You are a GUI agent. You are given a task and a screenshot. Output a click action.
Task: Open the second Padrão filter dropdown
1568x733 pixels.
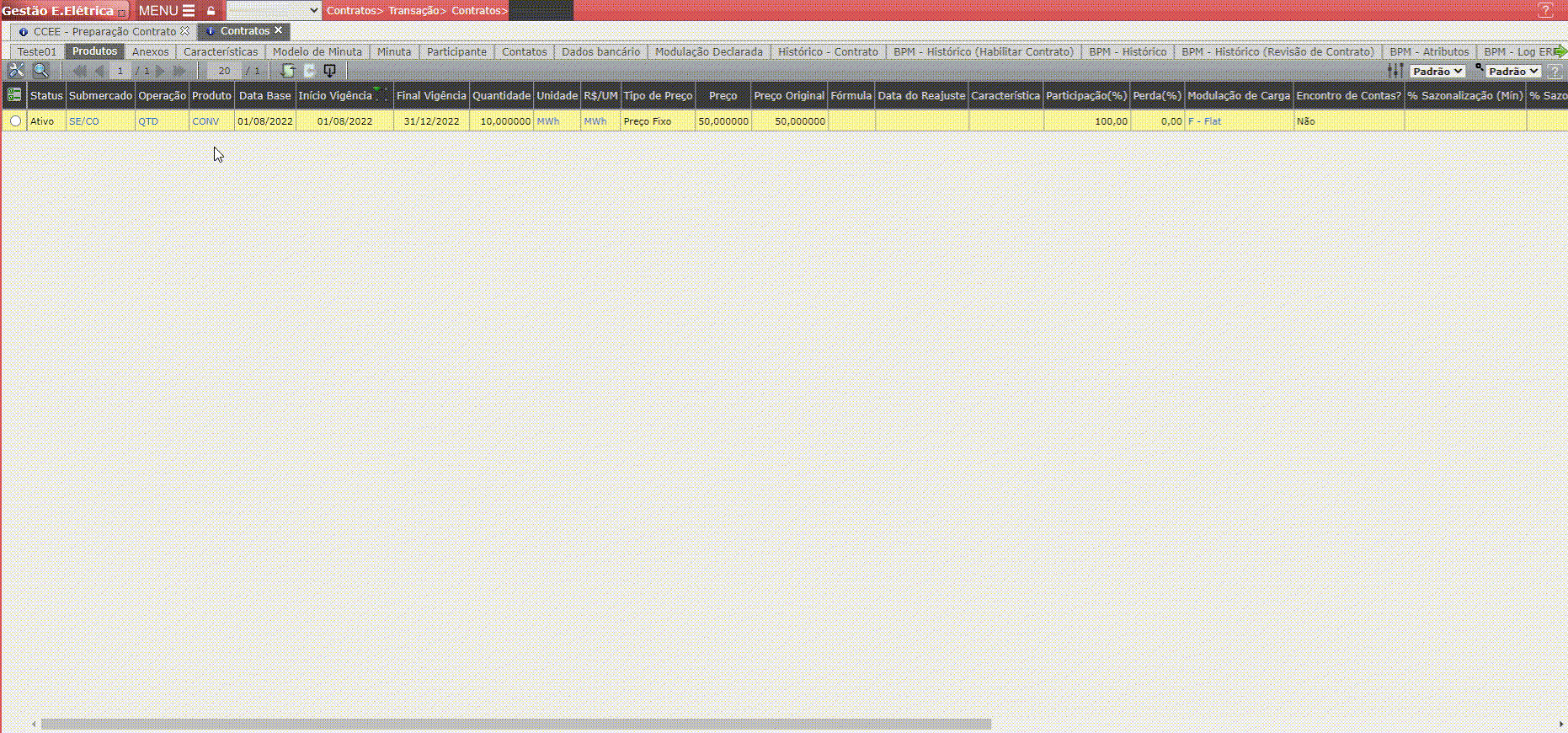1512,72
